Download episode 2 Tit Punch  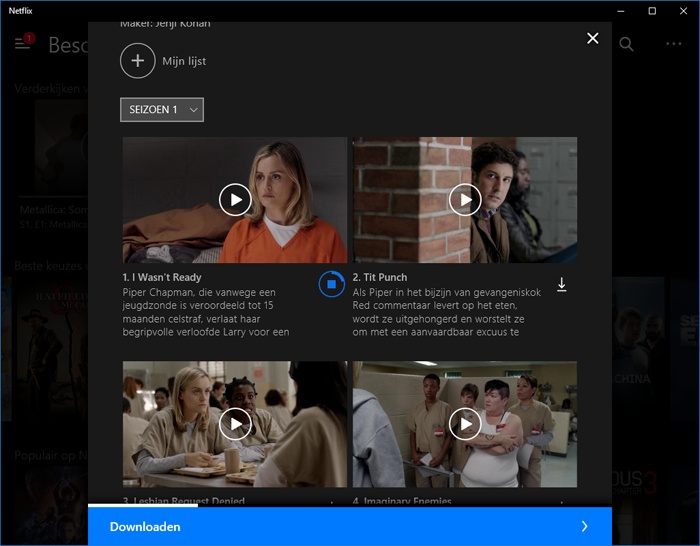tap(562, 284)
